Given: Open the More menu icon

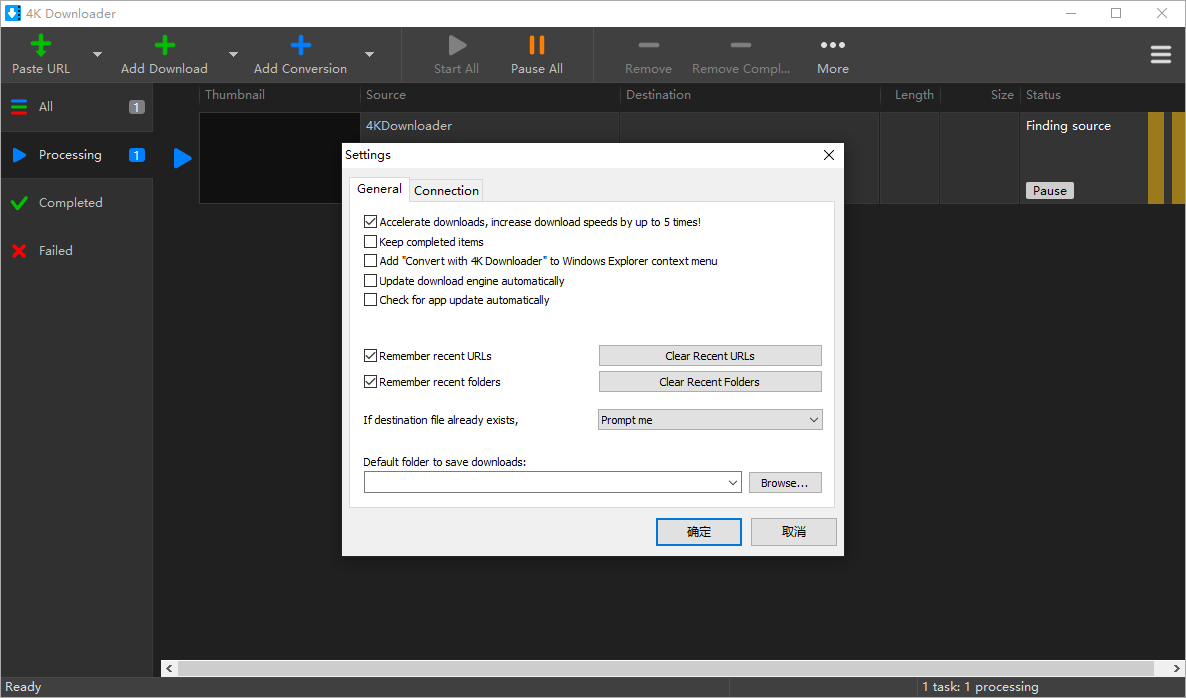Looking at the screenshot, I should point(833,44).
